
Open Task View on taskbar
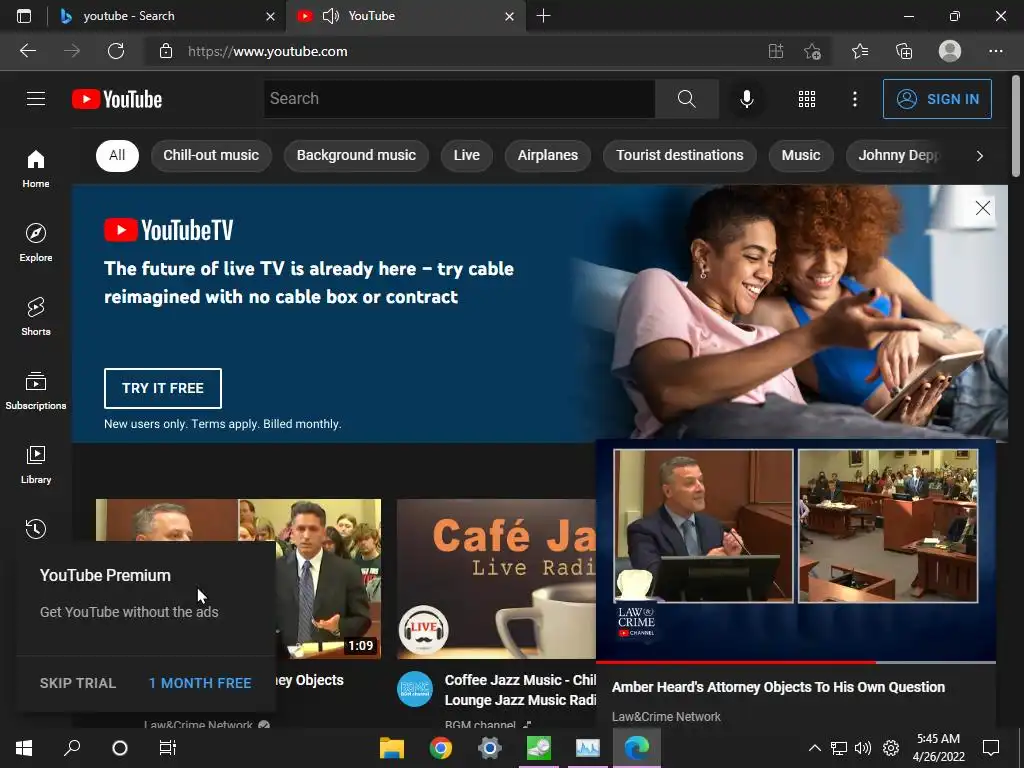pos(167,748)
